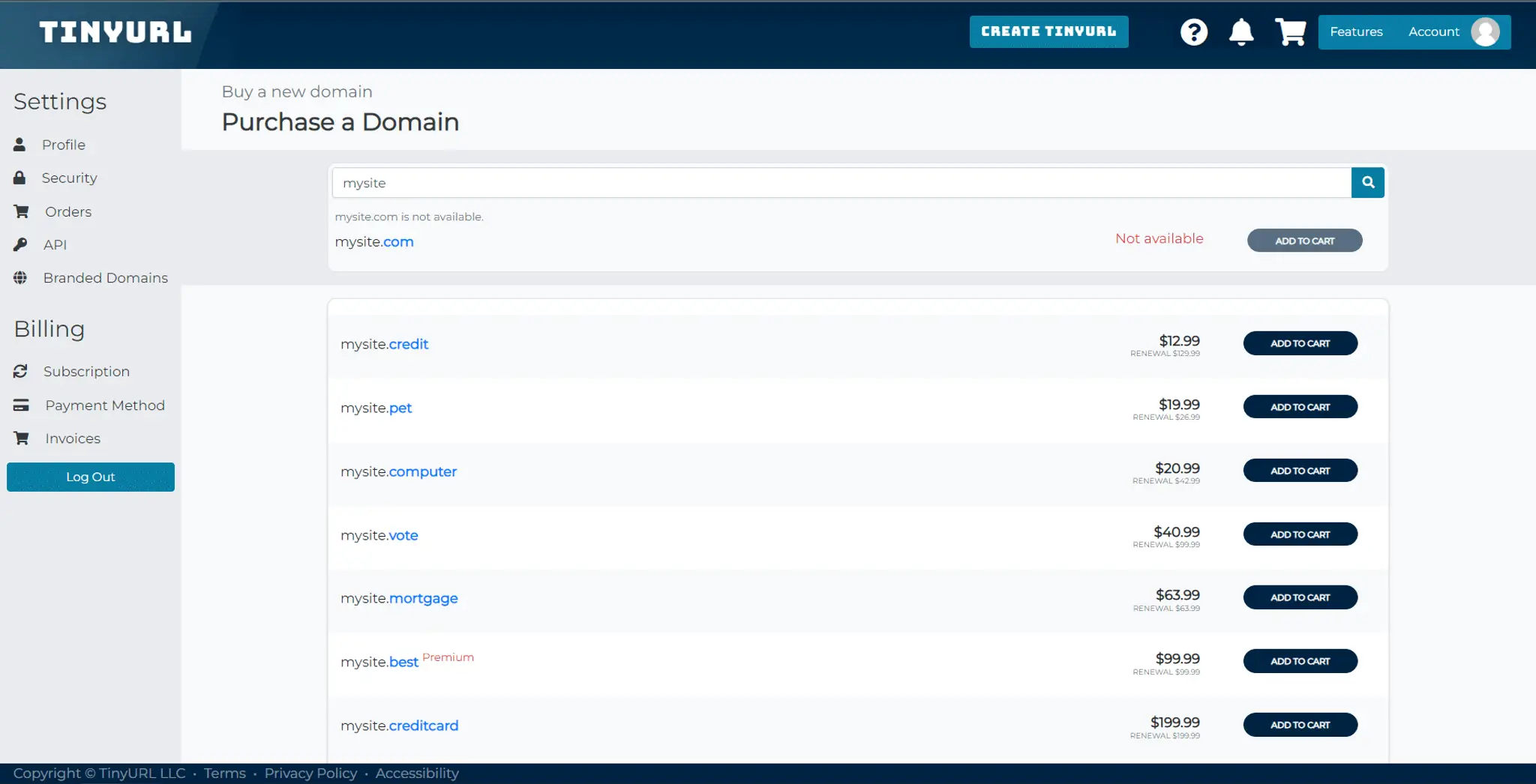Select Subscription under Billing

[86, 372]
